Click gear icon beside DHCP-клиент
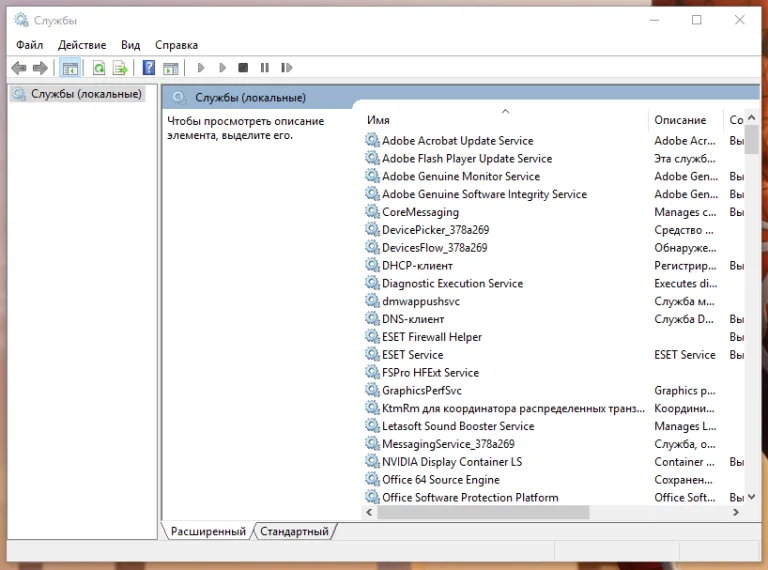 tap(372, 265)
